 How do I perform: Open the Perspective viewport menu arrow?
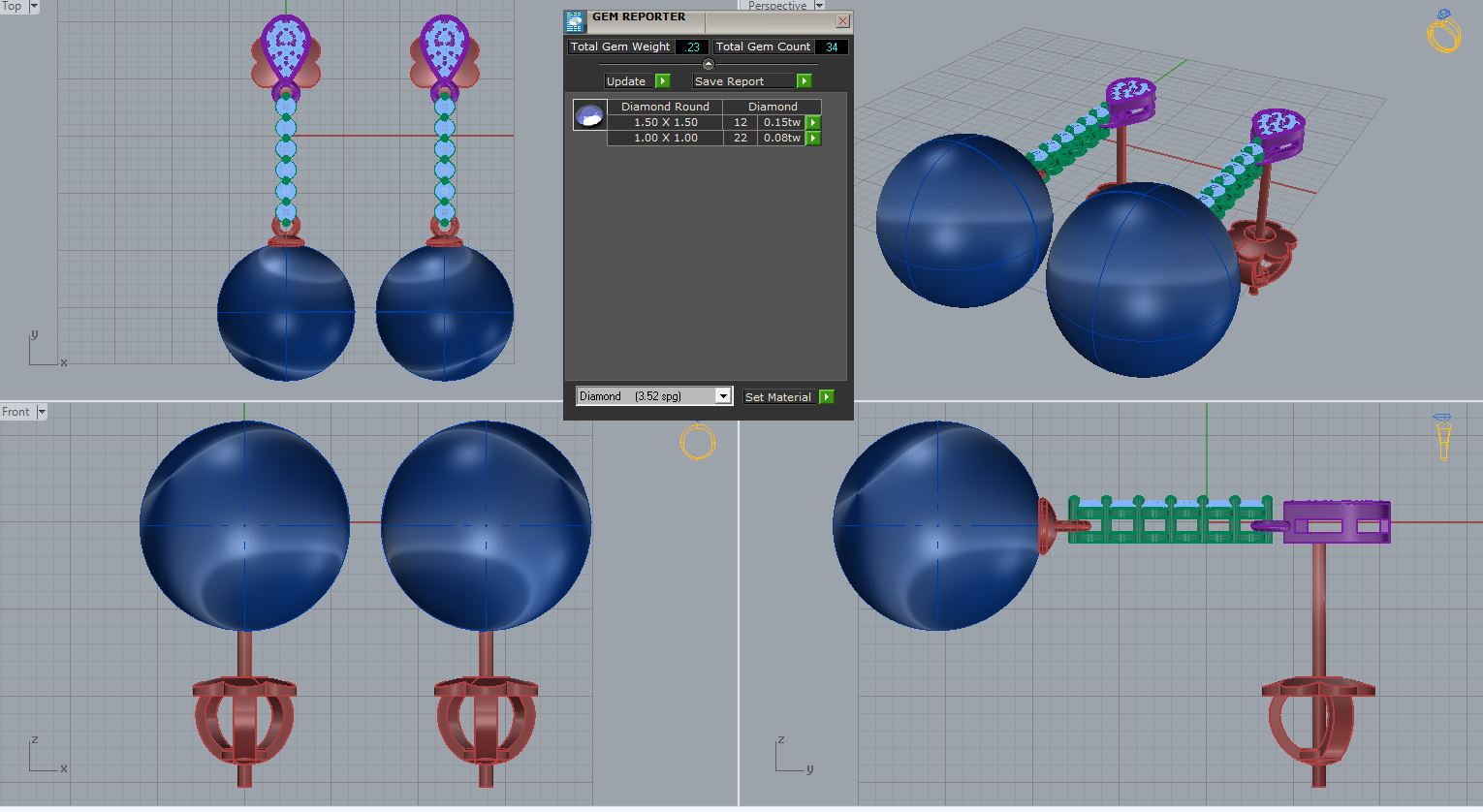[x=819, y=6]
